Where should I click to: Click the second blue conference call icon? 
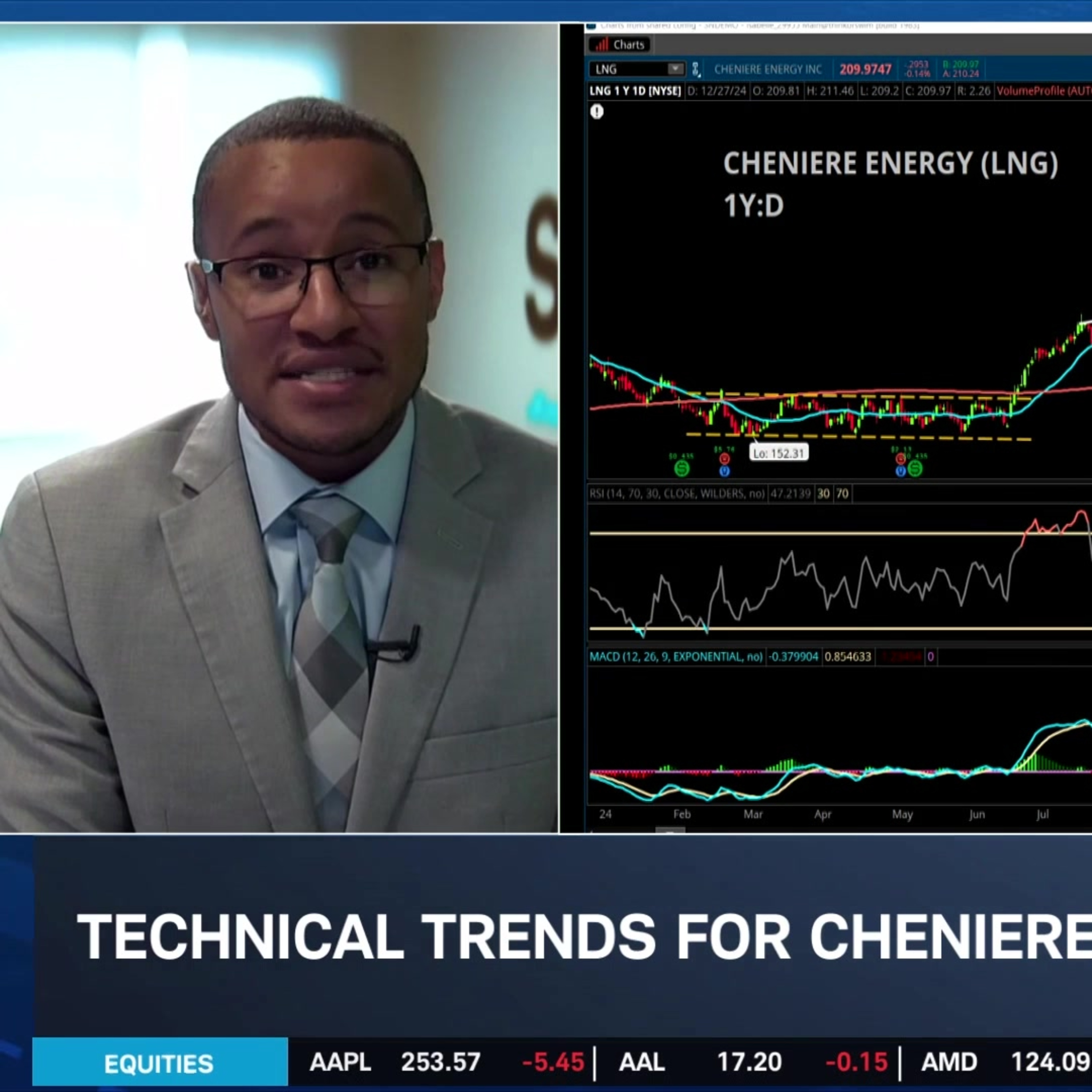click(x=901, y=471)
